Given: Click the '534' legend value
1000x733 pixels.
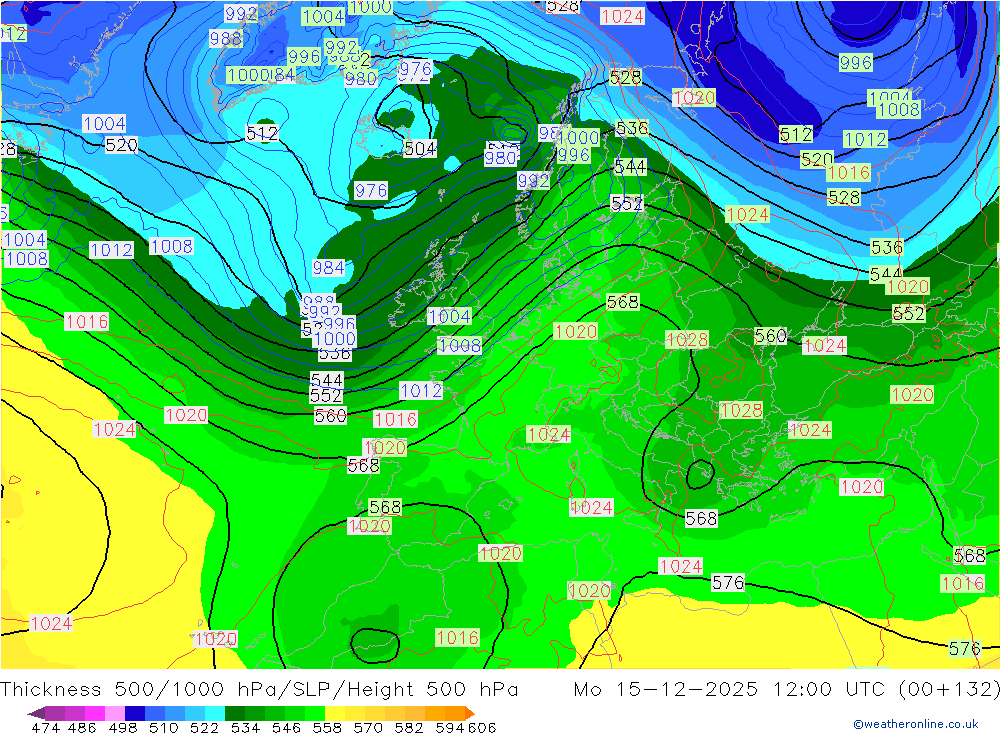Looking at the screenshot, I should (x=246, y=727).
